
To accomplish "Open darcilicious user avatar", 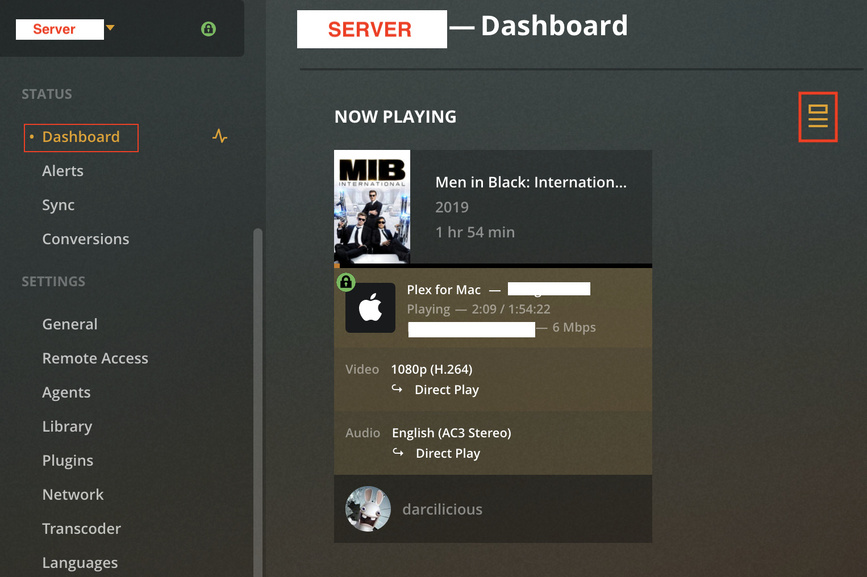I will click(x=368, y=509).
